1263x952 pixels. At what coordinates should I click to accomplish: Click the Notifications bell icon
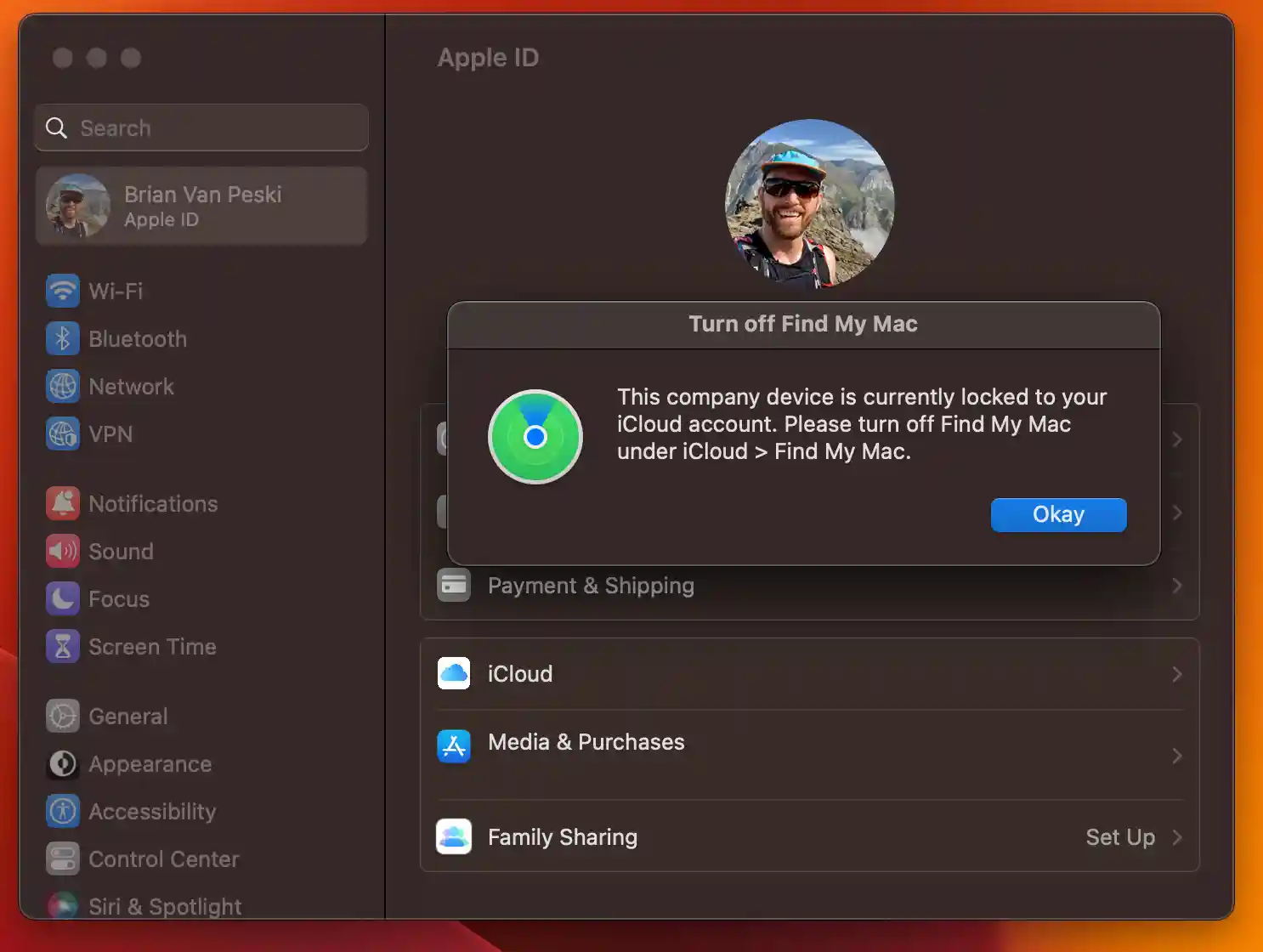pos(62,504)
